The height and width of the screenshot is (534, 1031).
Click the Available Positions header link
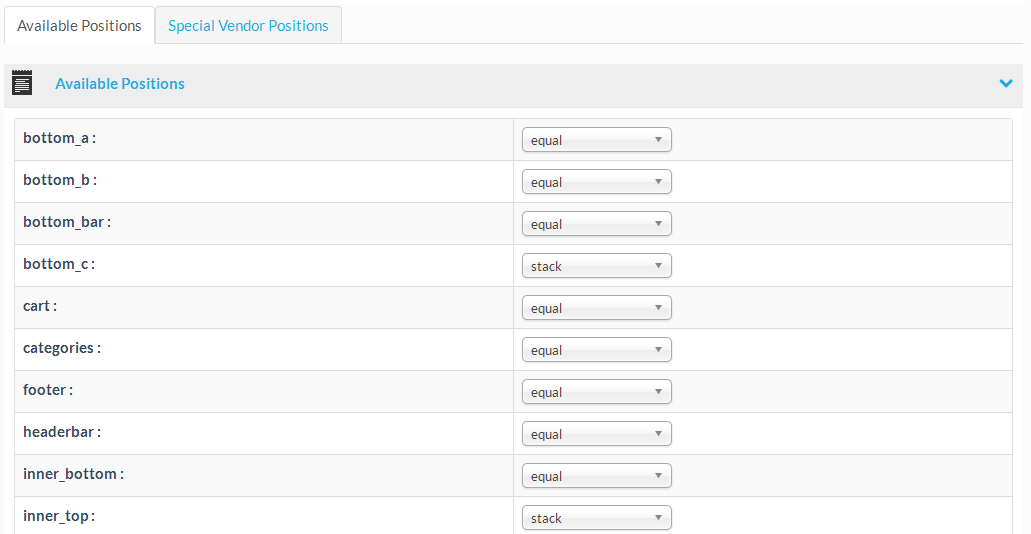coord(120,84)
